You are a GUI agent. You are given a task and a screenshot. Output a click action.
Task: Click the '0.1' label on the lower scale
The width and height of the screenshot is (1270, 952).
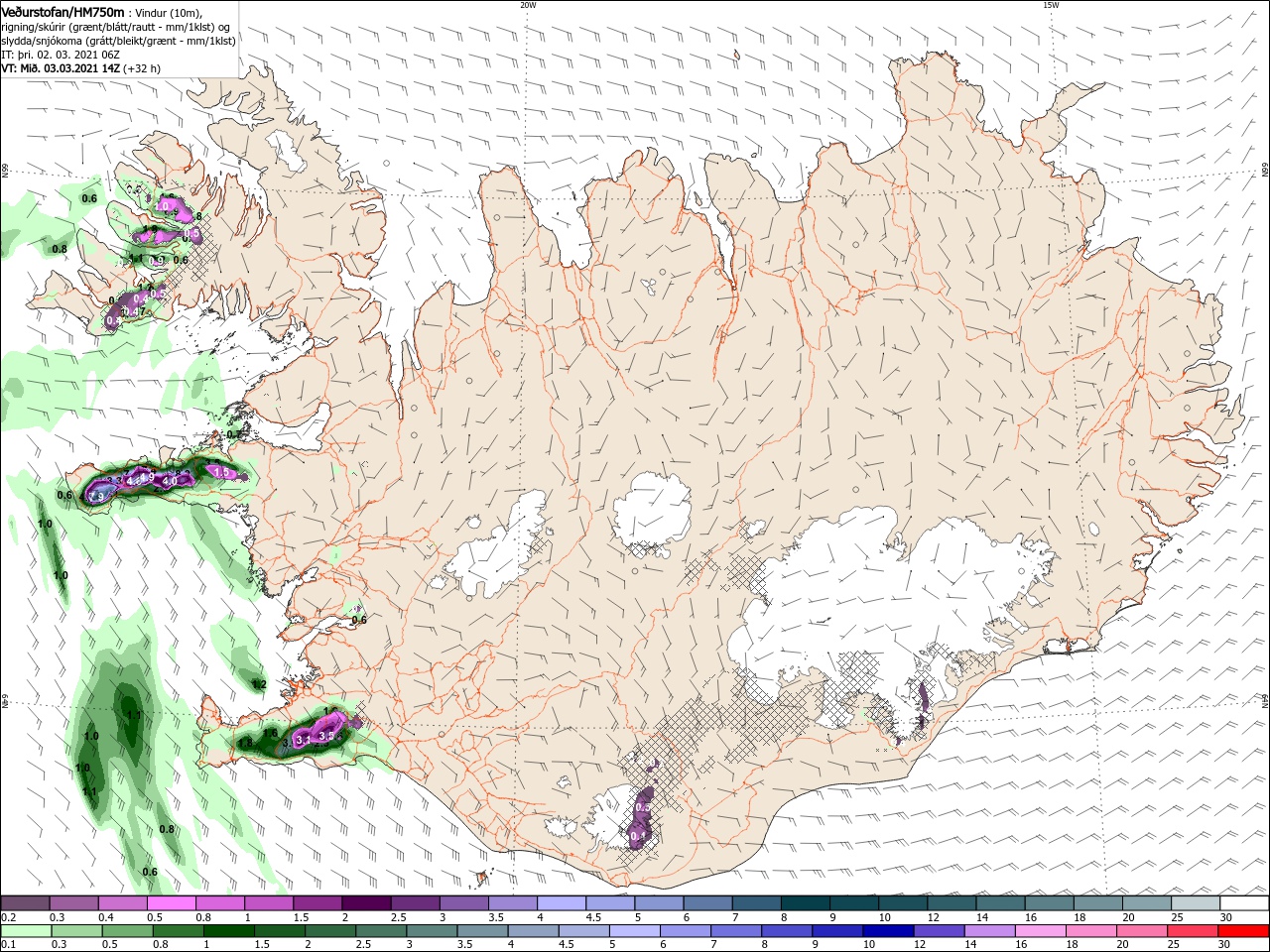(x=9, y=945)
